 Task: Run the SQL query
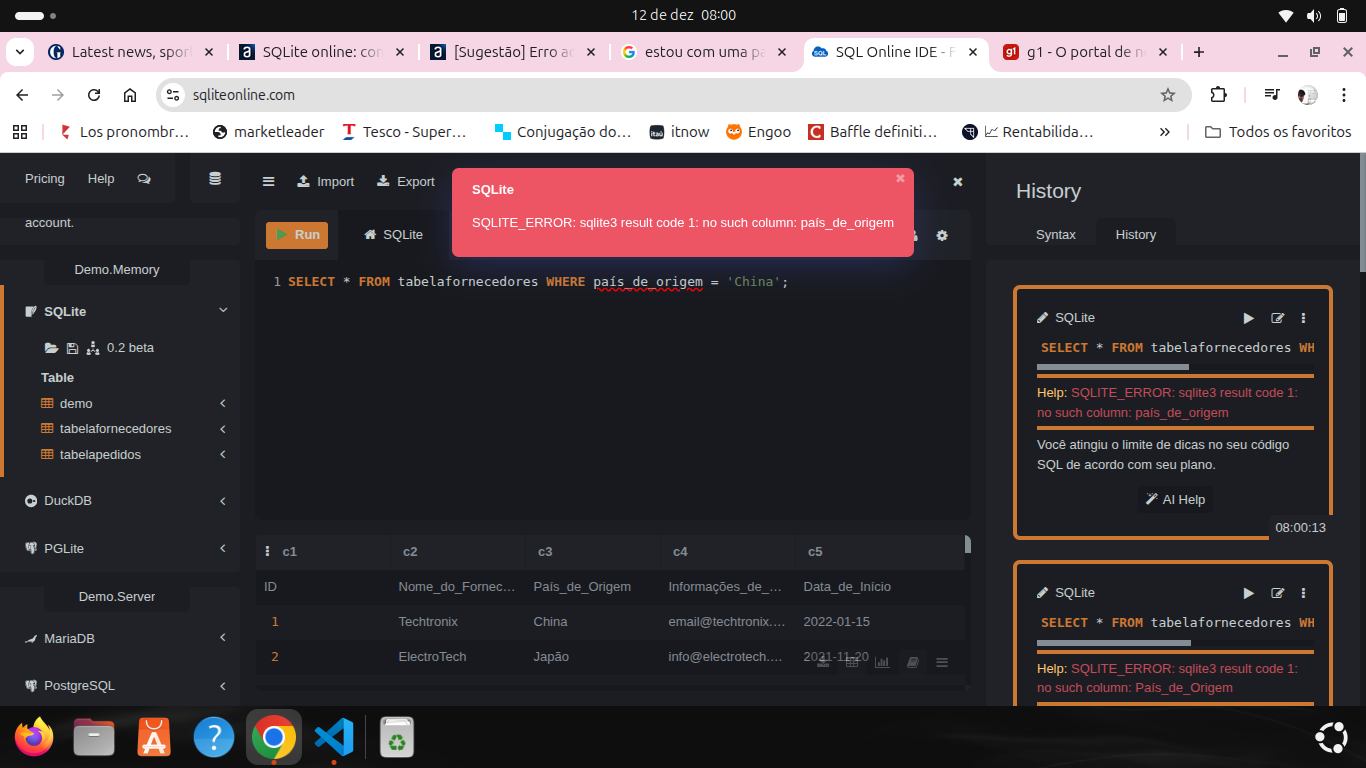(297, 235)
